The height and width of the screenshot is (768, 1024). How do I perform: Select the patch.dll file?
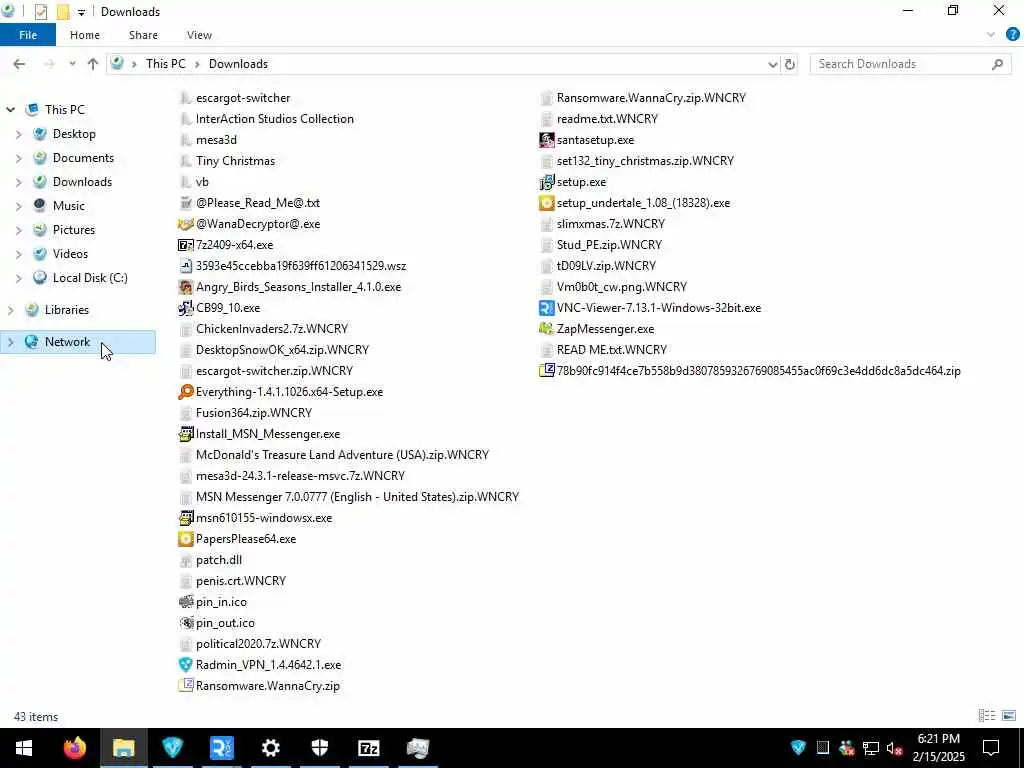coord(219,560)
